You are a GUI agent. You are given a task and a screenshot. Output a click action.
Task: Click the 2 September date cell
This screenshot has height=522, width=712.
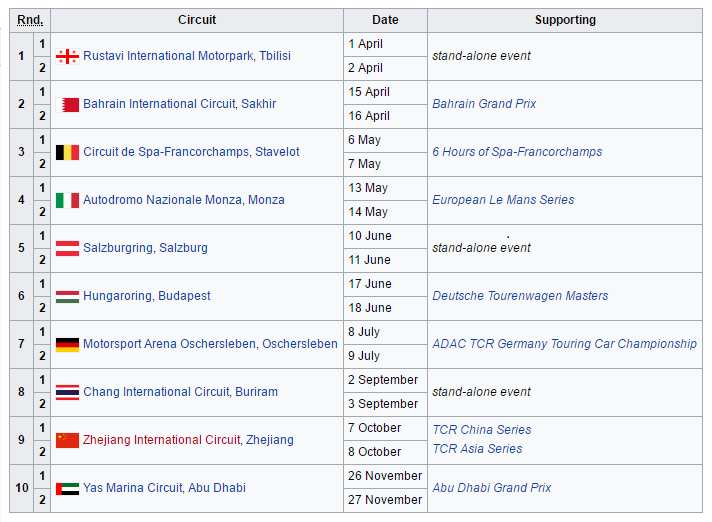[x=385, y=380]
